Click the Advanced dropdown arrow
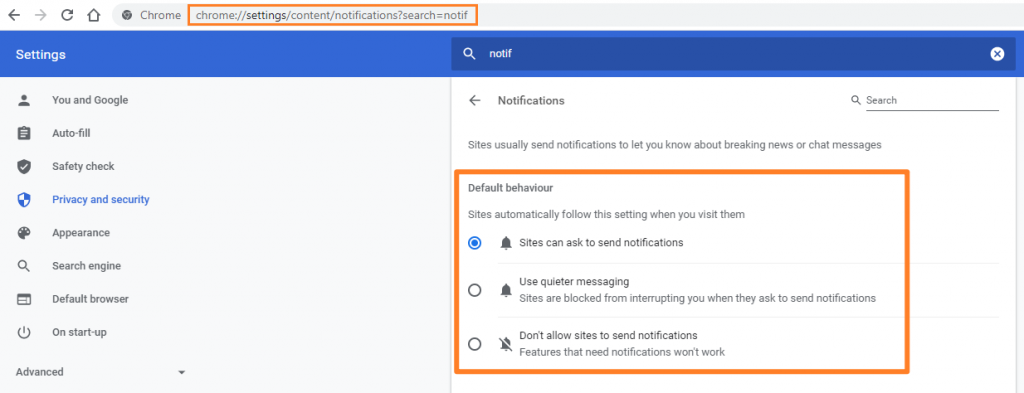The width and height of the screenshot is (1024, 393). click(x=182, y=373)
